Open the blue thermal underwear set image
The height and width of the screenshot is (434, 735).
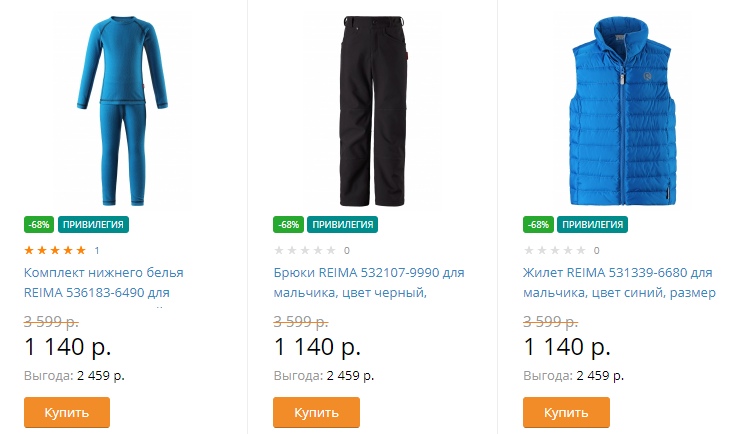[x=122, y=111]
